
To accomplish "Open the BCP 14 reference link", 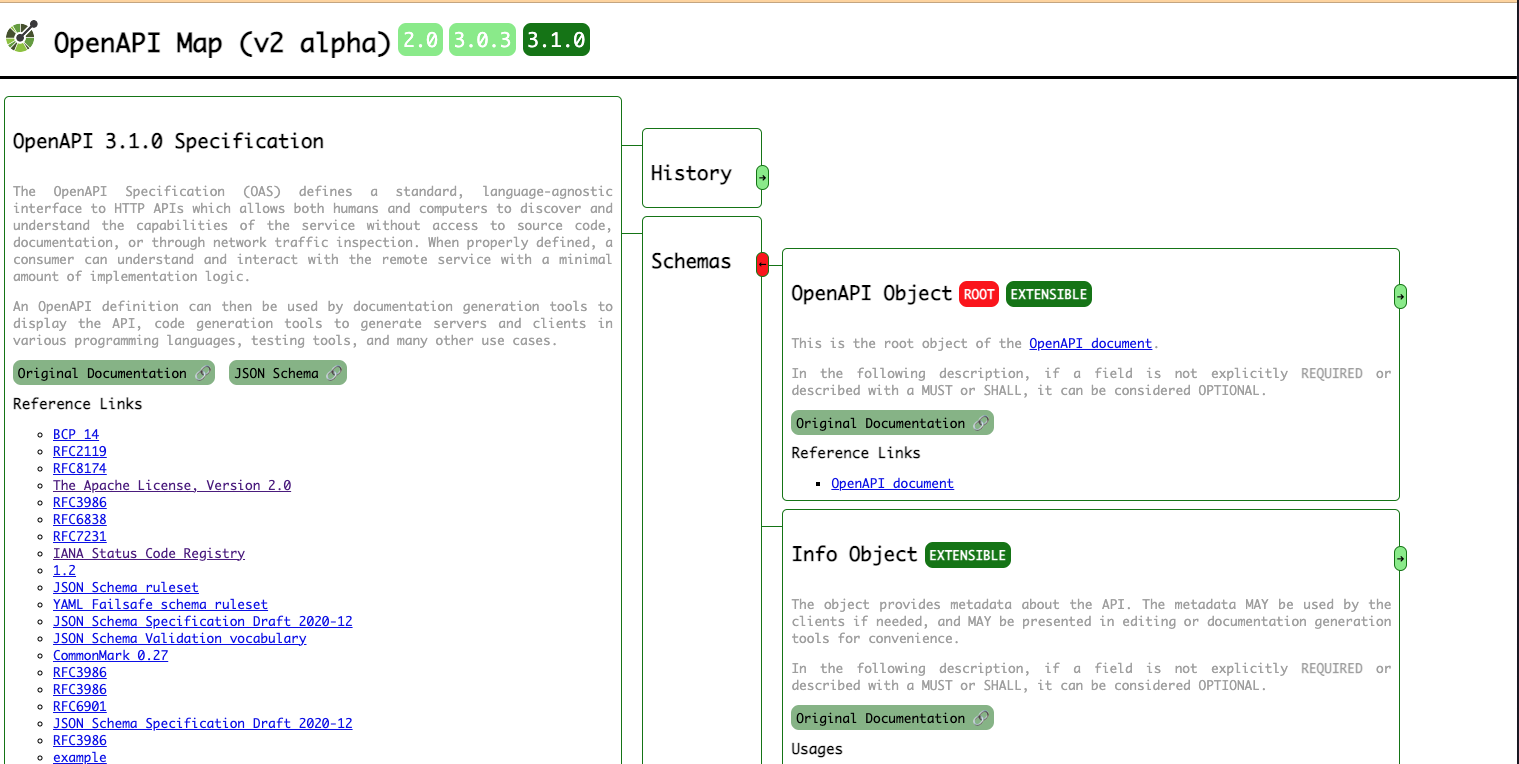I will (x=76, y=434).
